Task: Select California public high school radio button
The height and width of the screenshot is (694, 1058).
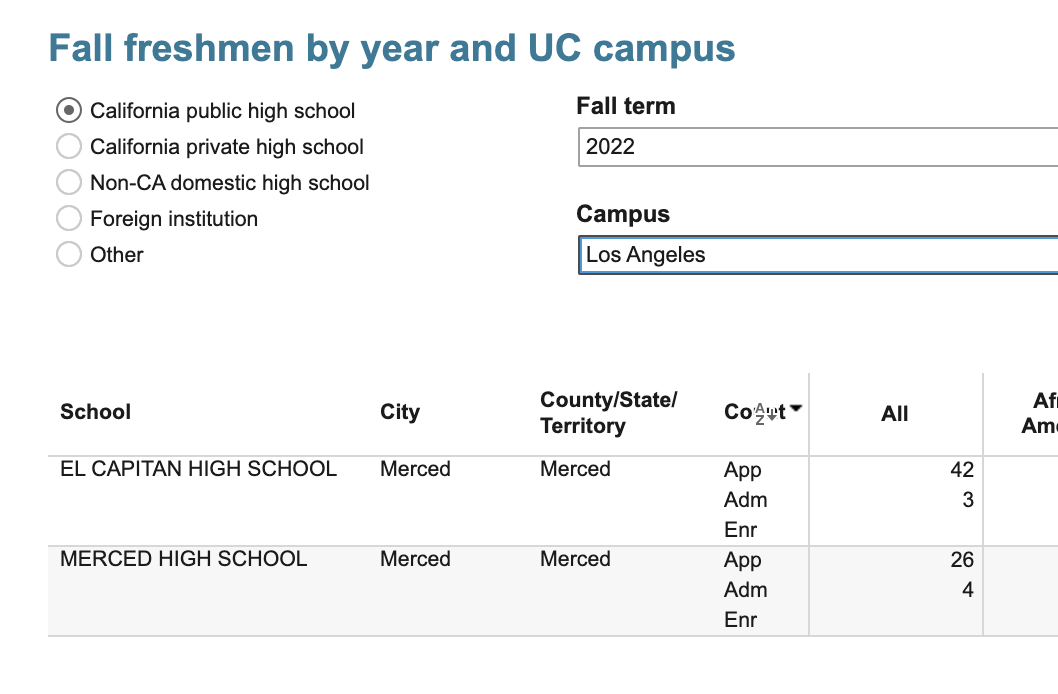Action: tap(69, 110)
